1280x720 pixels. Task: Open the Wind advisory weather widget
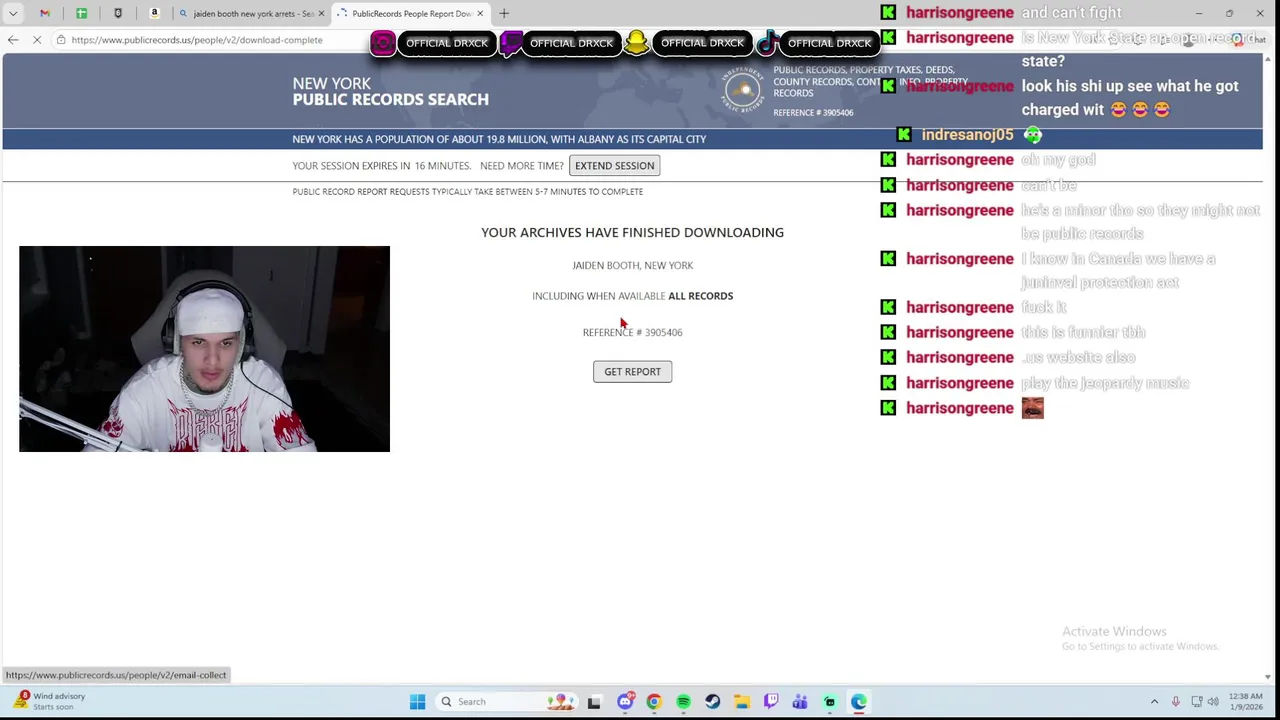50,701
